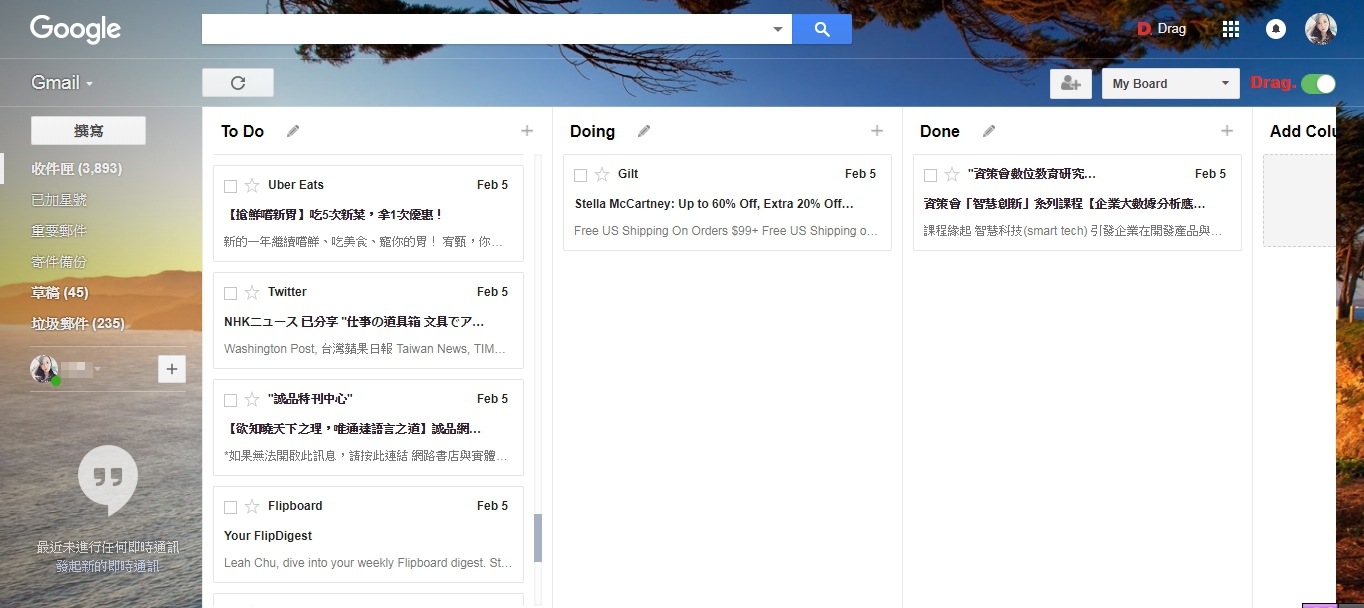The image size is (1364, 608).
Task: Click the To Do column title
Action: (242, 131)
